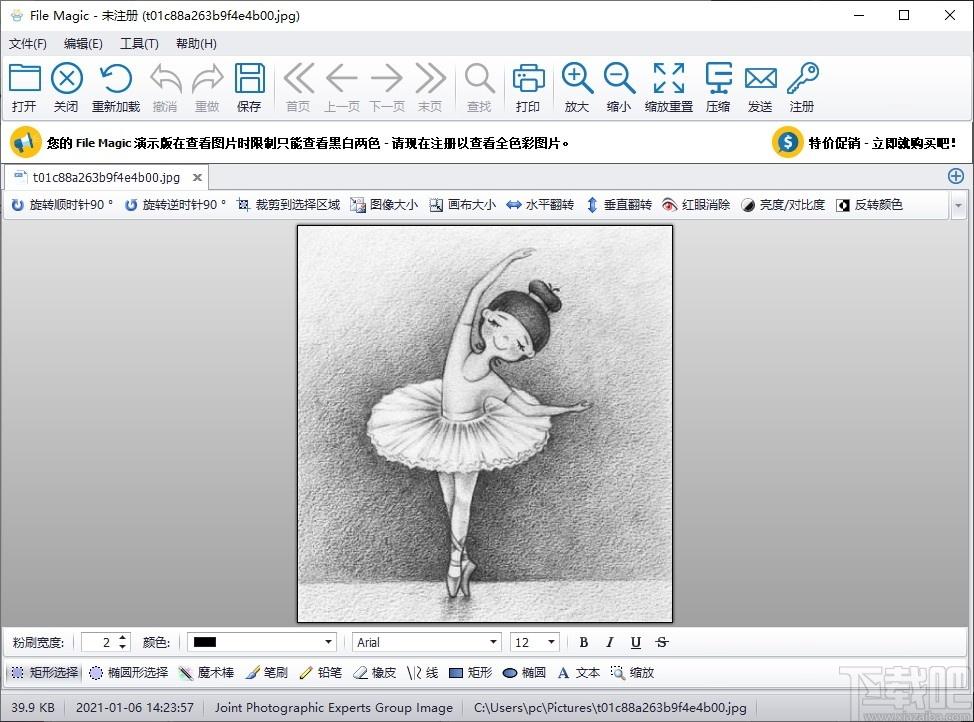Choose the 矩形 rectangle shape tool
This screenshot has height=722, width=974.
(470, 673)
